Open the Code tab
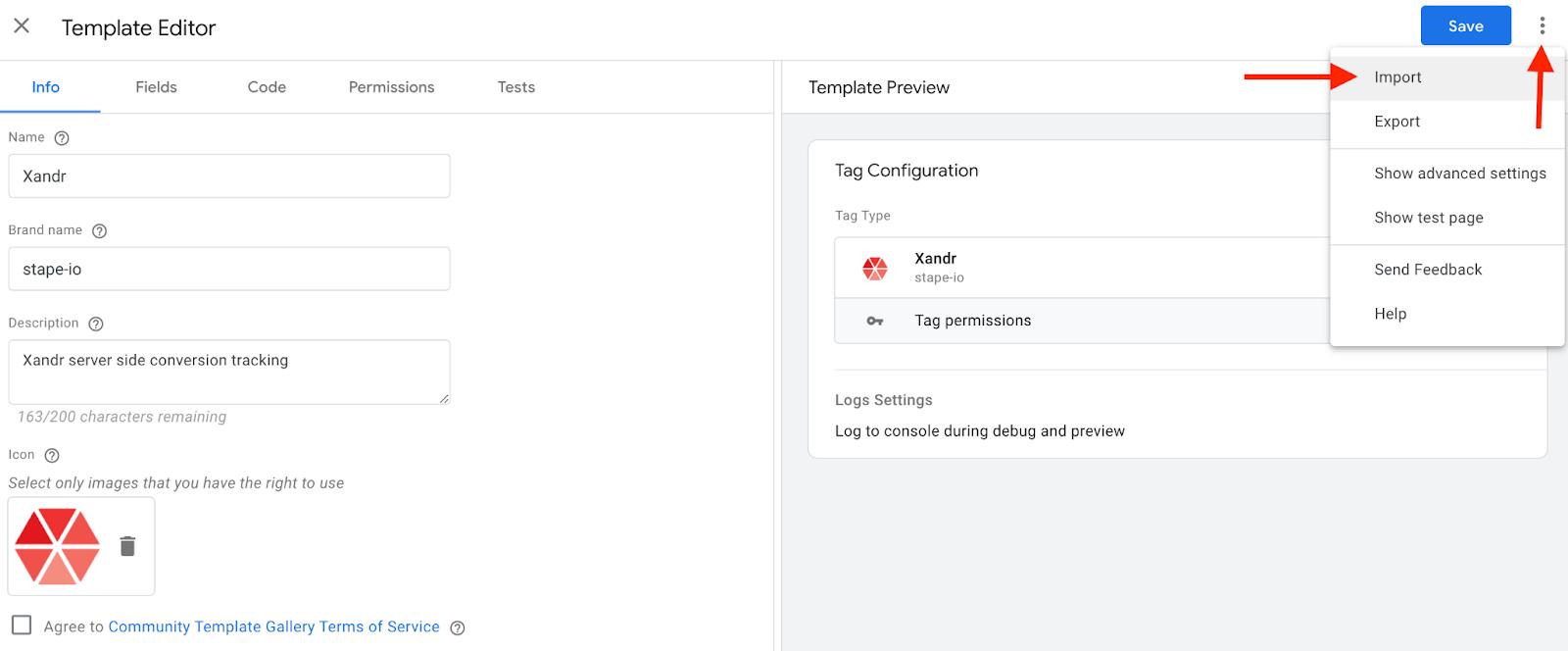This screenshot has height=651, width=1568. [x=267, y=87]
